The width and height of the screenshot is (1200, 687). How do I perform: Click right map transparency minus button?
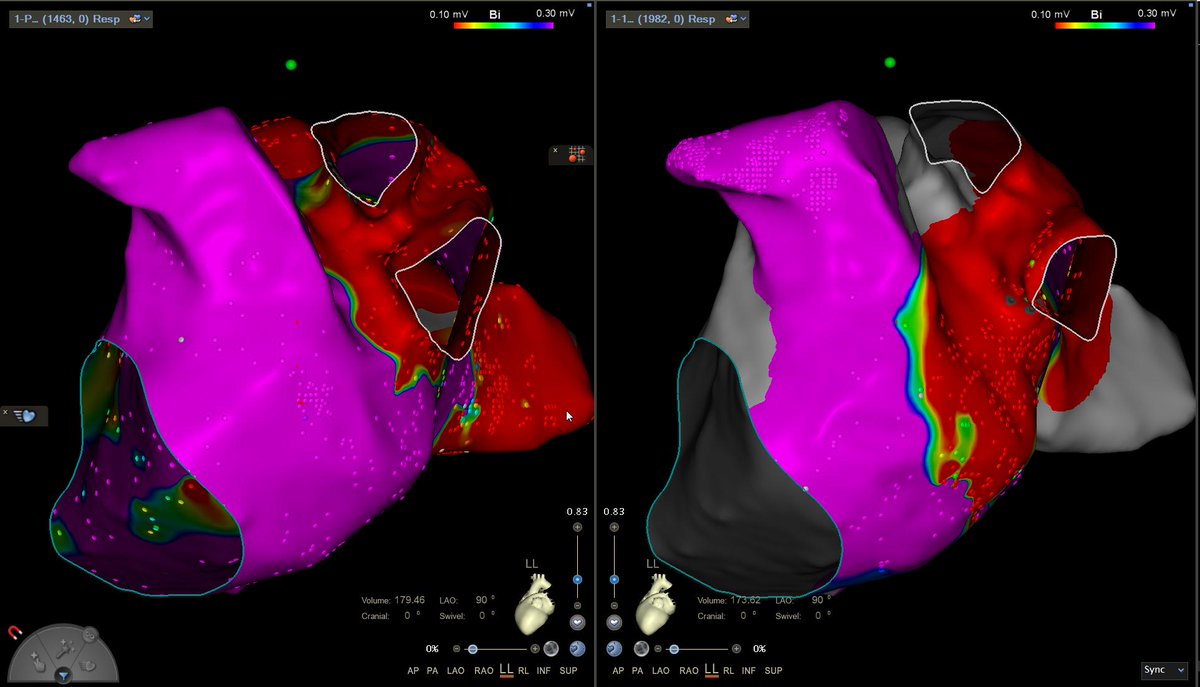tap(658, 649)
